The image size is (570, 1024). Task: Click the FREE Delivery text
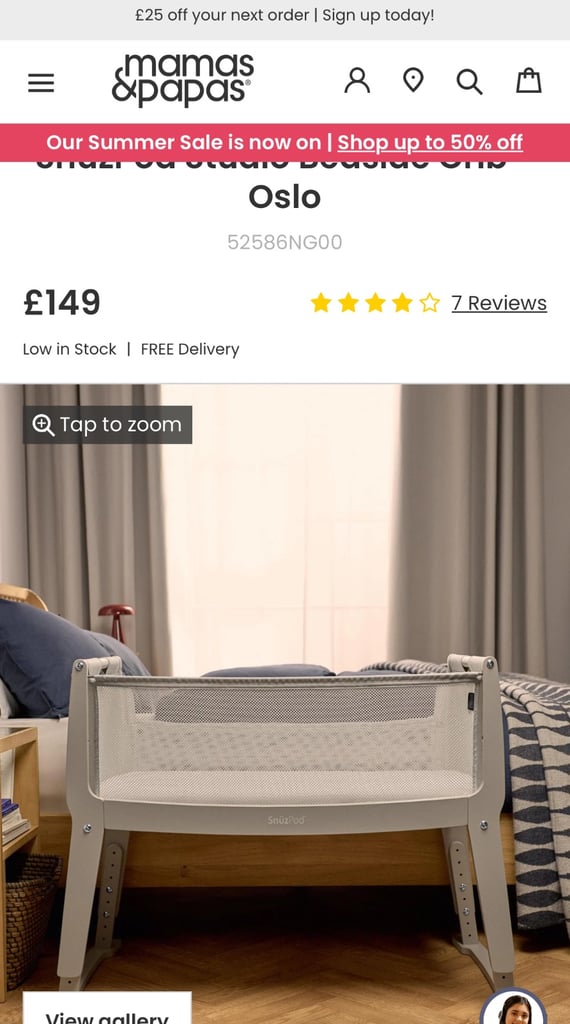click(x=190, y=349)
